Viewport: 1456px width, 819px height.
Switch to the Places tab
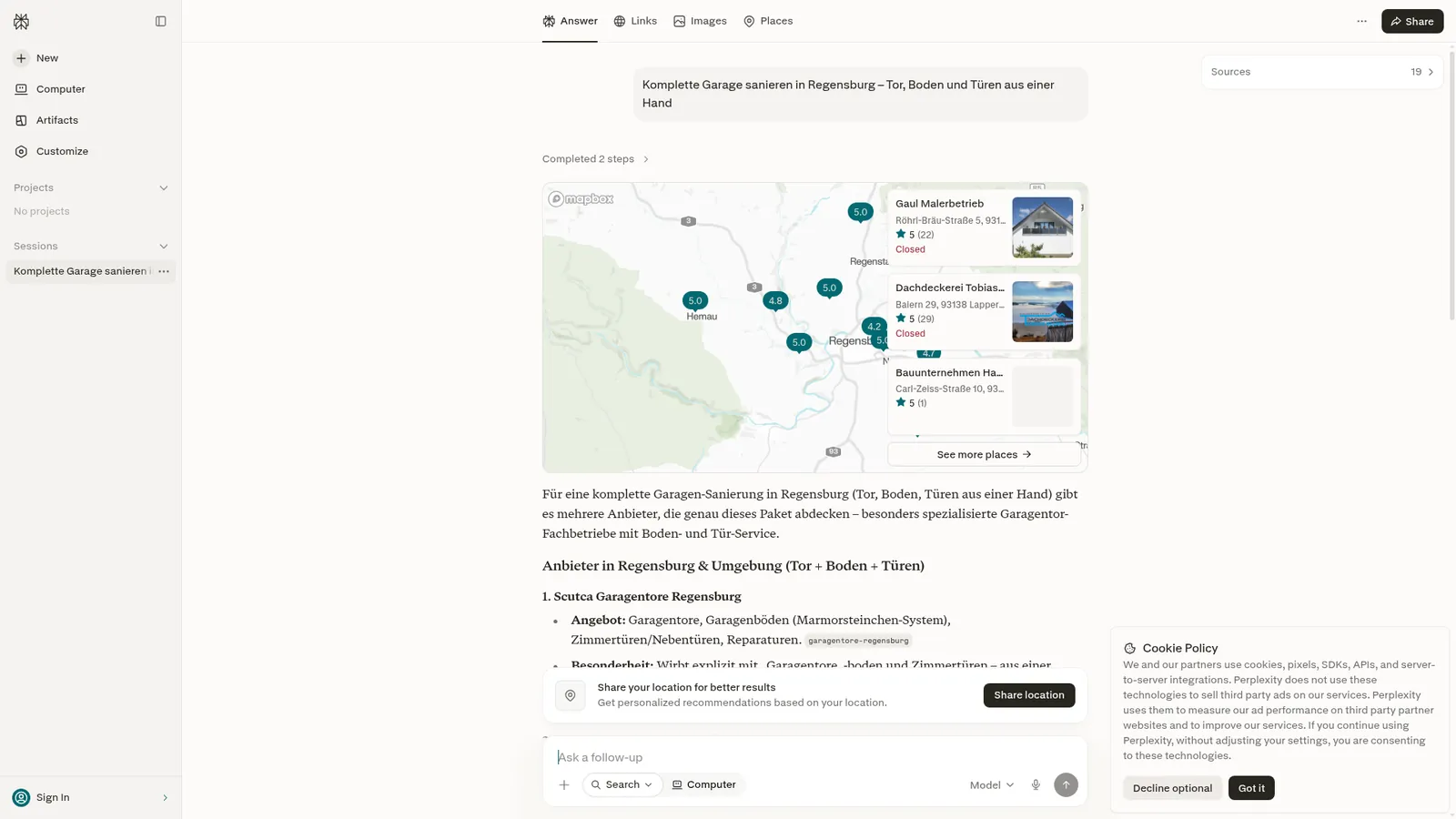pos(768,21)
